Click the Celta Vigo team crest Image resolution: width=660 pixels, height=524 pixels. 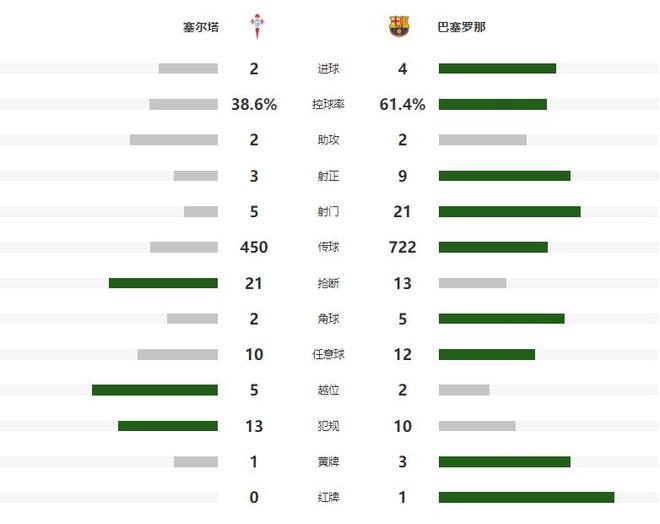coord(259,26)
